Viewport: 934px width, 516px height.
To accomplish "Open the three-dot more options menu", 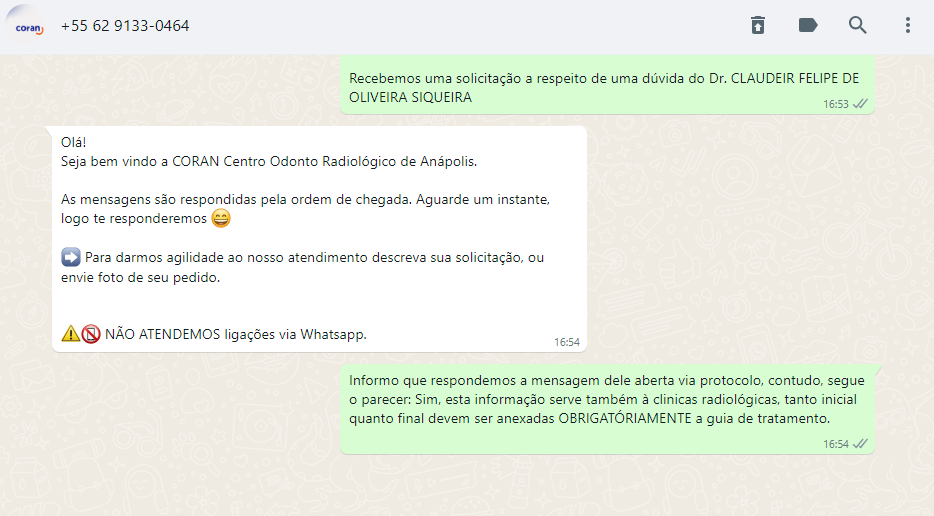I will 908,25.
